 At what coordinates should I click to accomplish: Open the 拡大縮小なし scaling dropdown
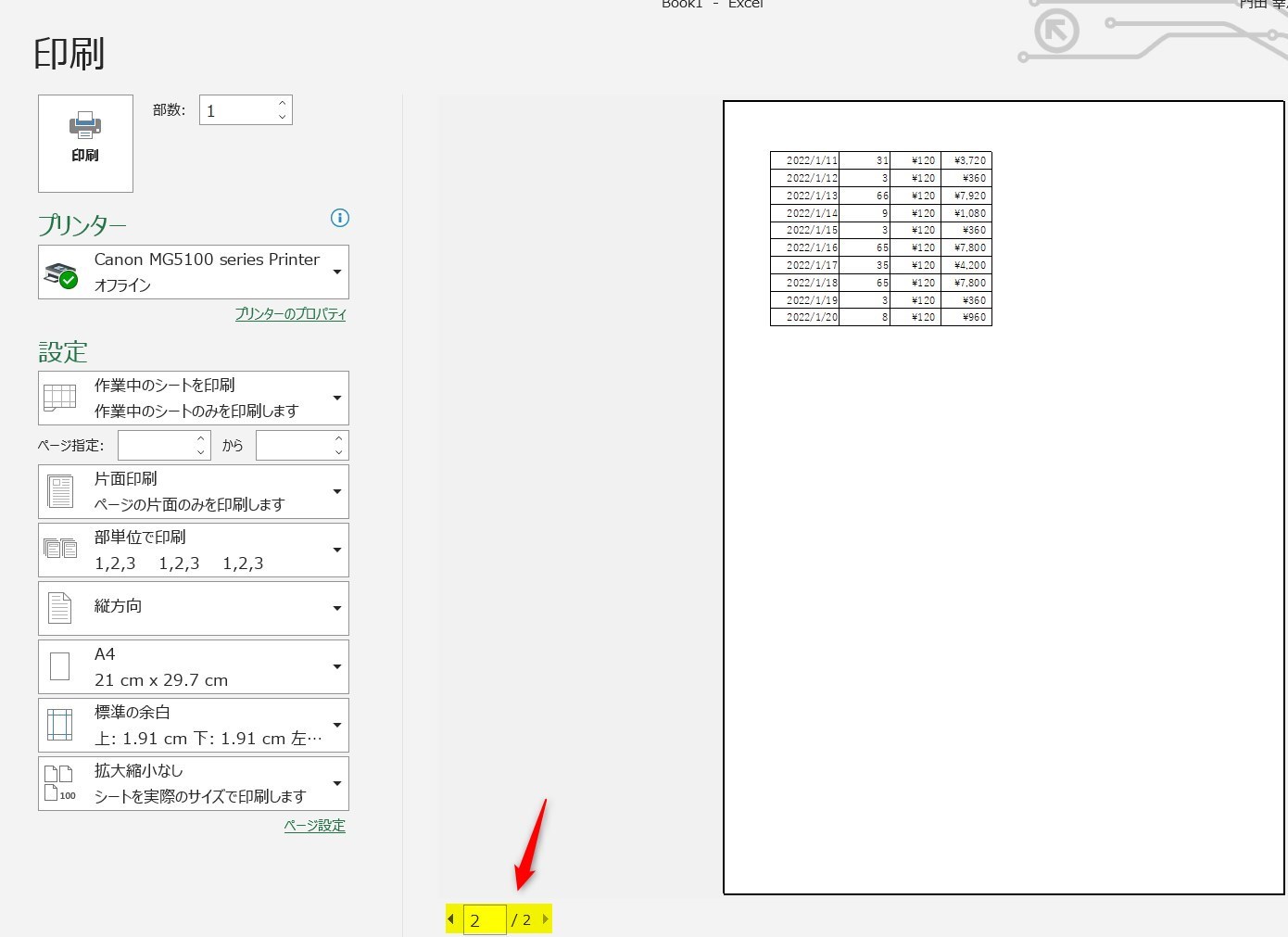(194, 783)
